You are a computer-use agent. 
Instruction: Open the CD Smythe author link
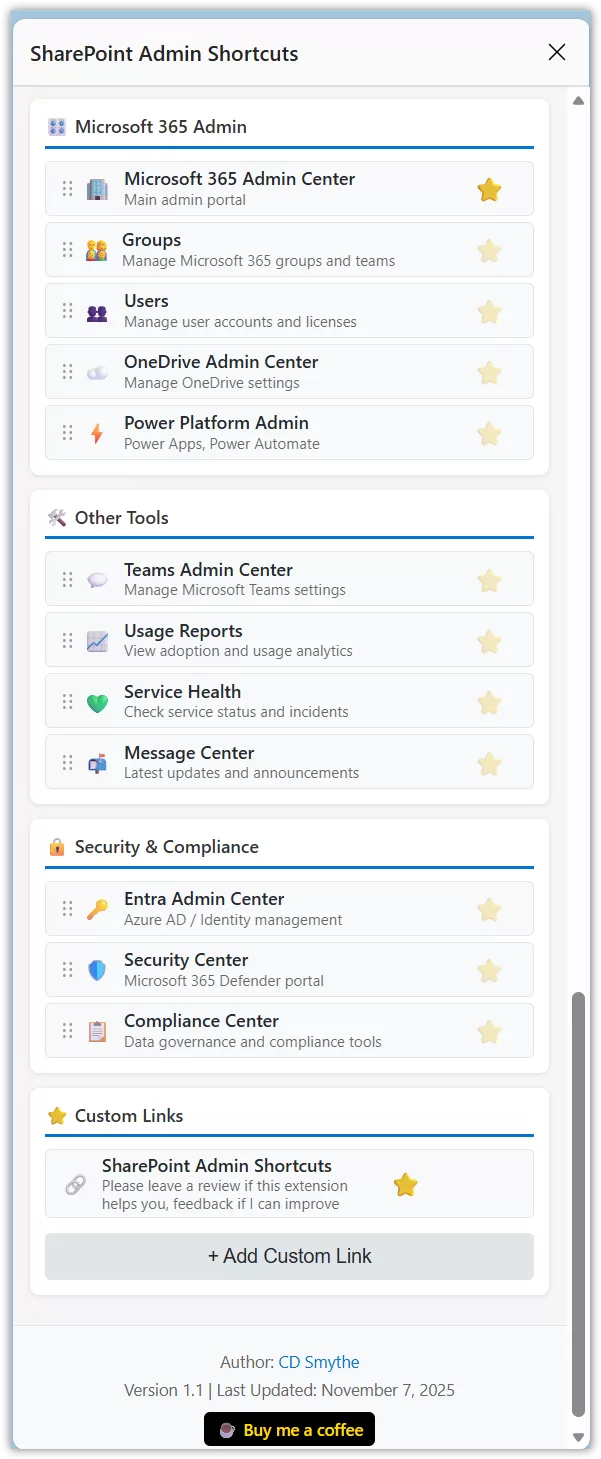(318, 1361)
